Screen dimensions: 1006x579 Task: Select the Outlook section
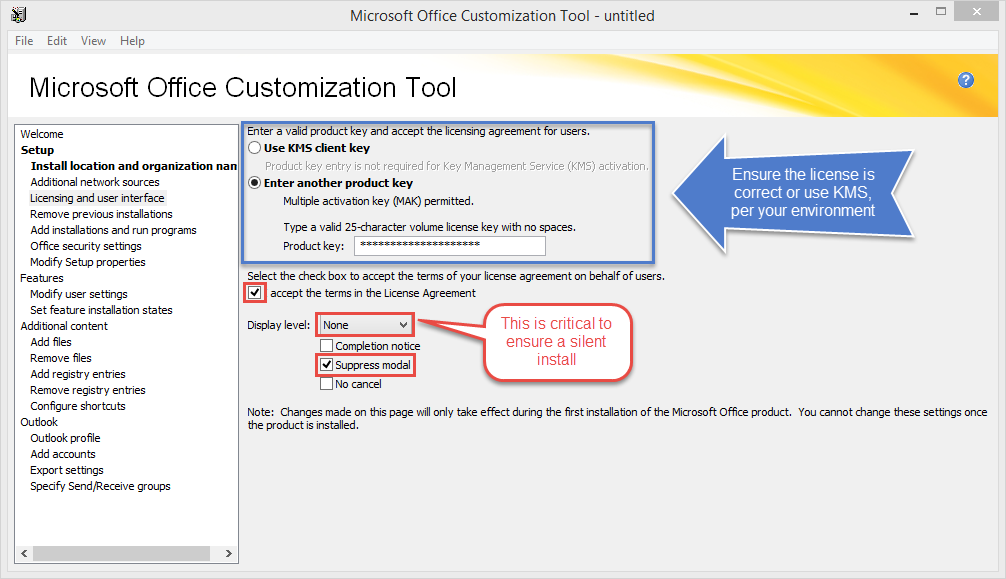39,422
